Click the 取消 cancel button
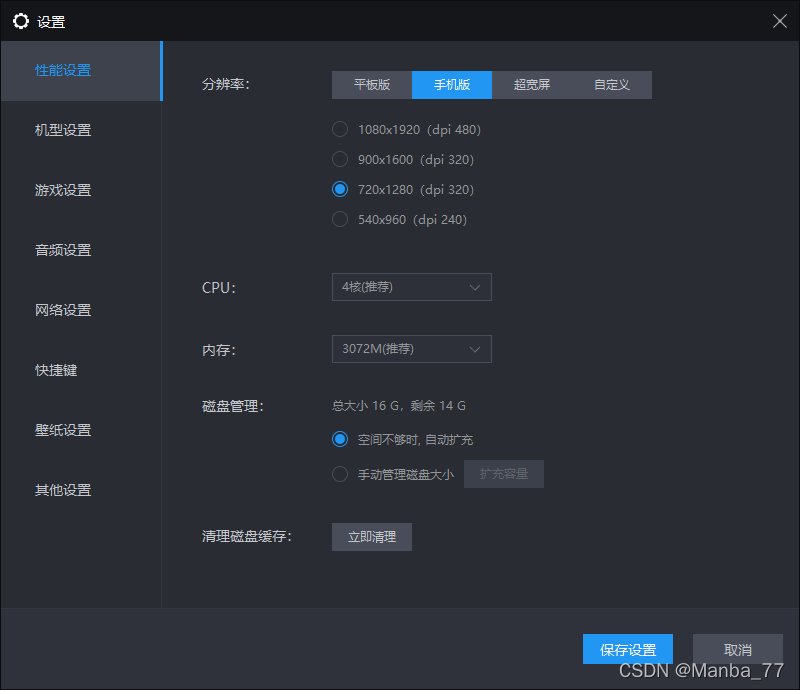 click(x=738, y=649)
